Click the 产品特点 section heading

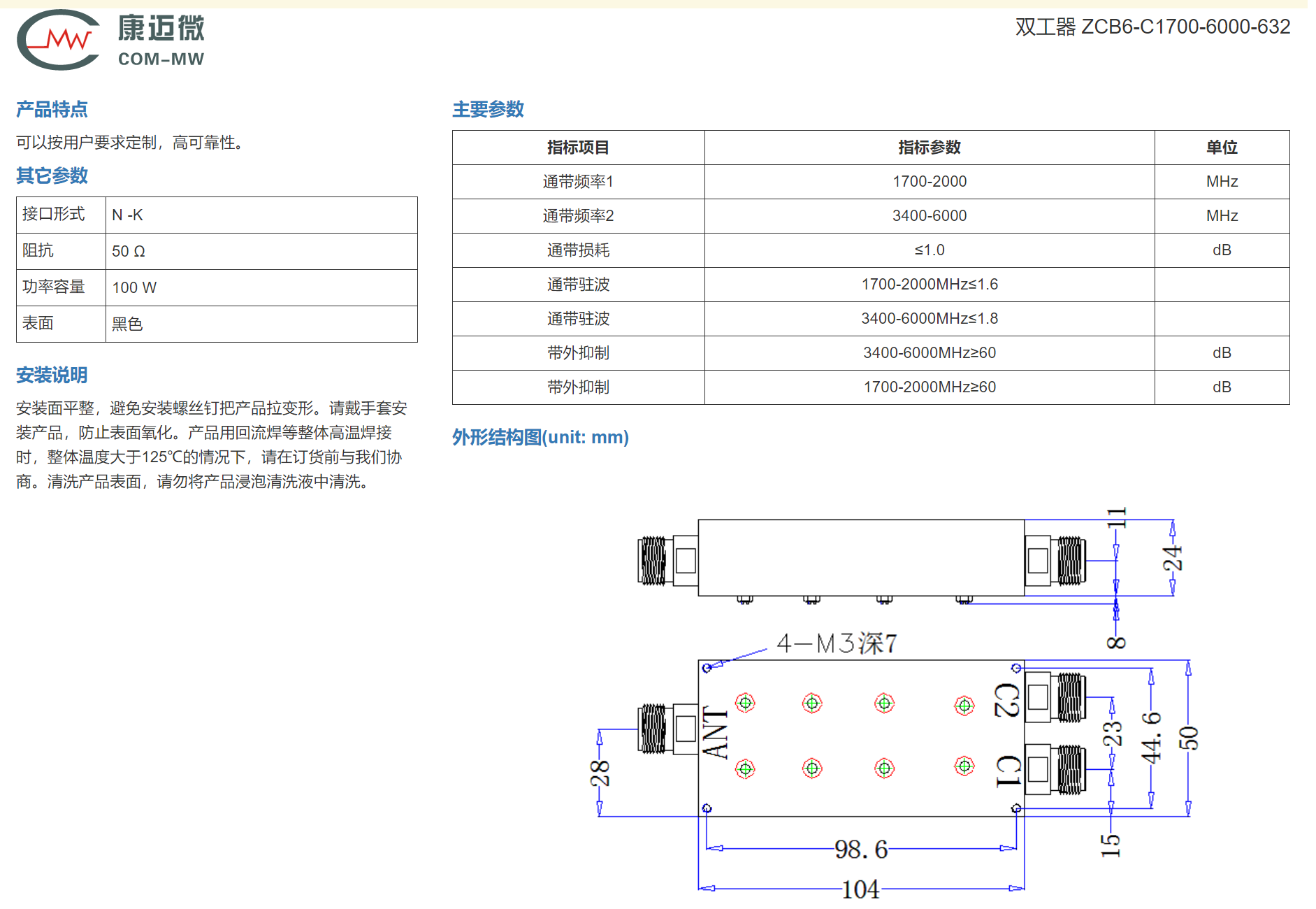(52, 109)
